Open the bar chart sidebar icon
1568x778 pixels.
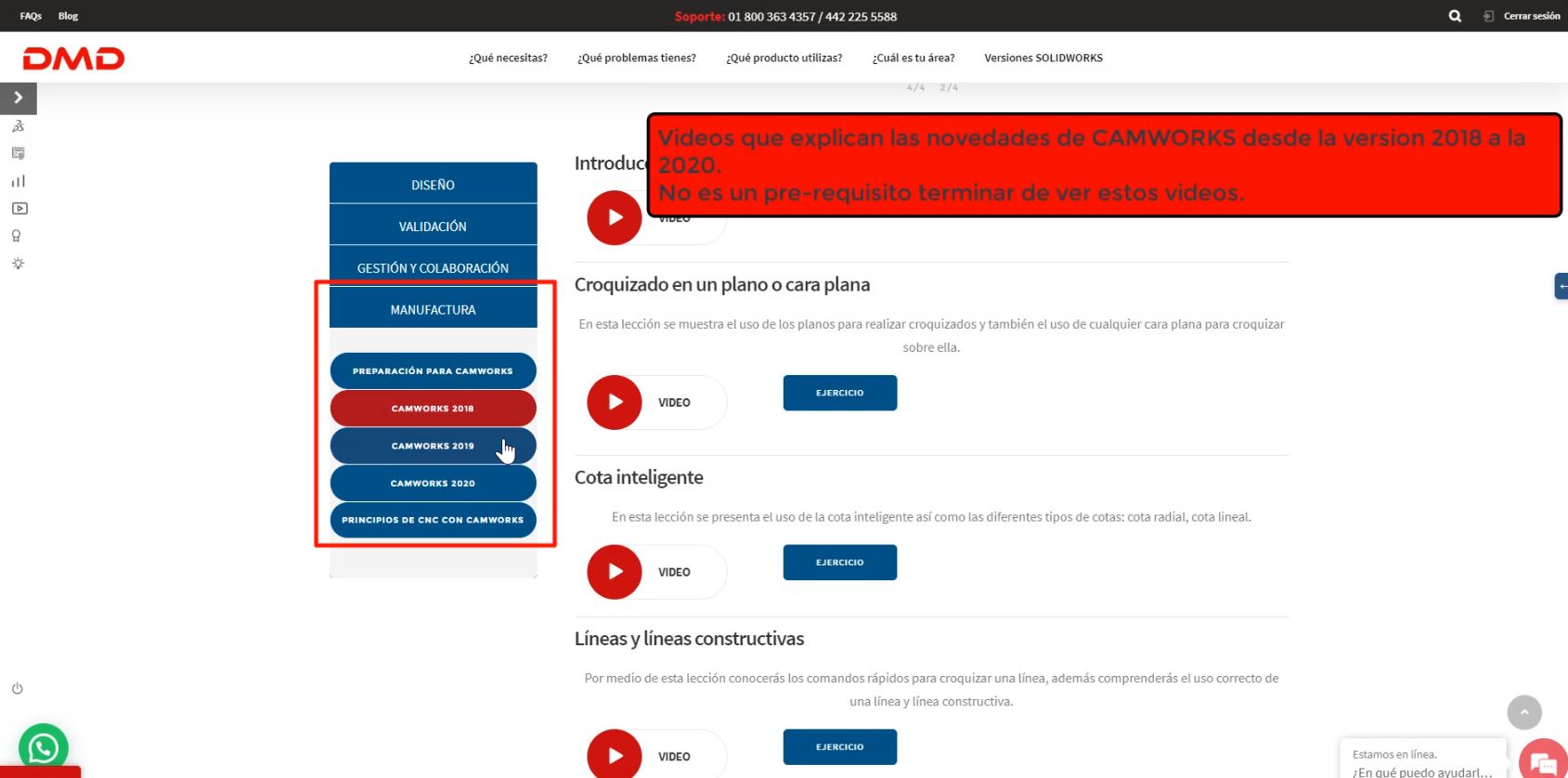(18, 181)
